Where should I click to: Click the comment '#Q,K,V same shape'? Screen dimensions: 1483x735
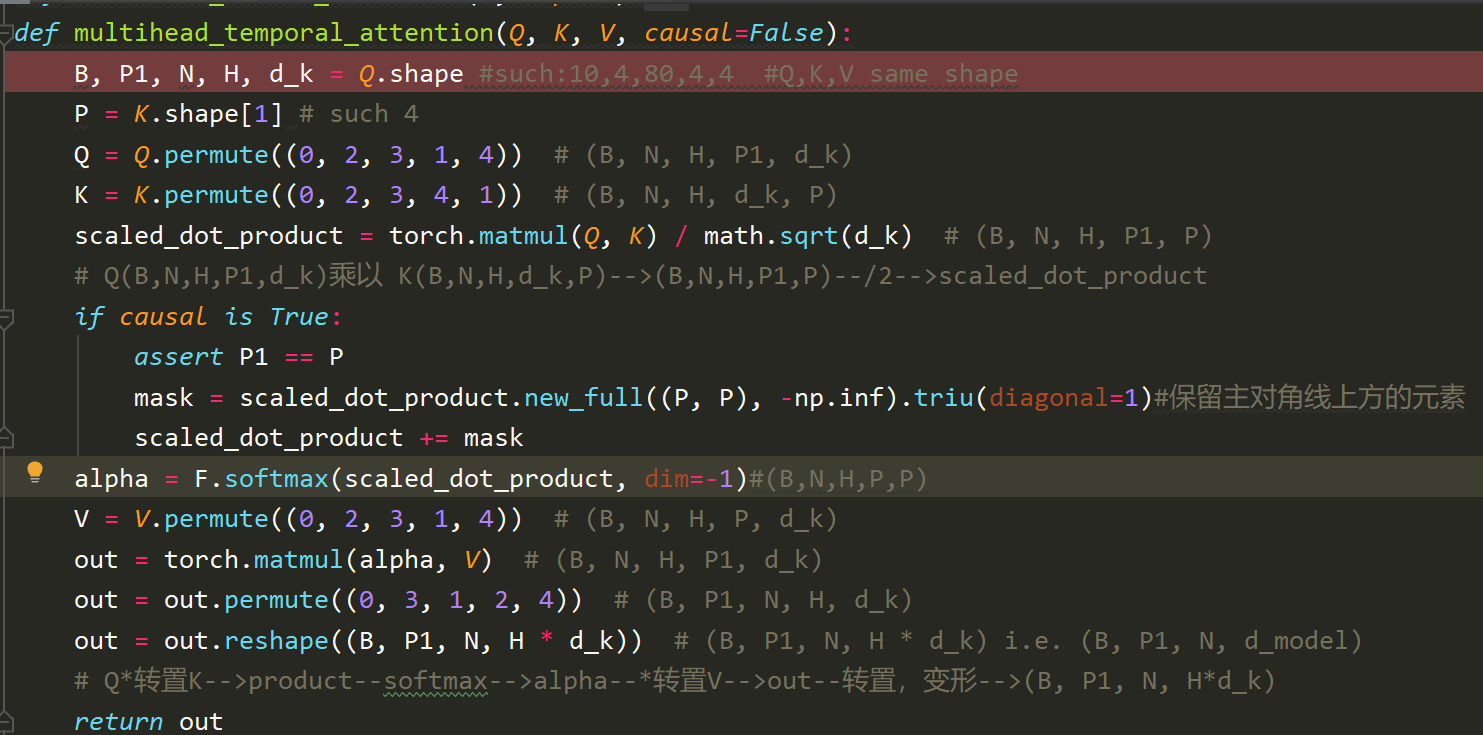(891, 74)
